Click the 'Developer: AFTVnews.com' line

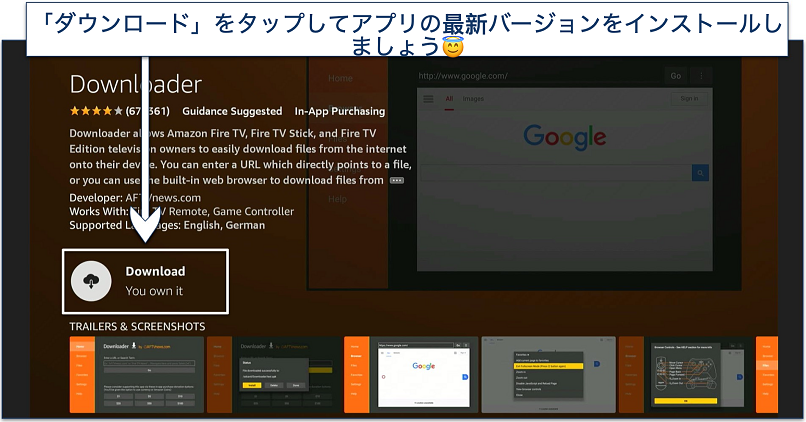coord(135,198)
